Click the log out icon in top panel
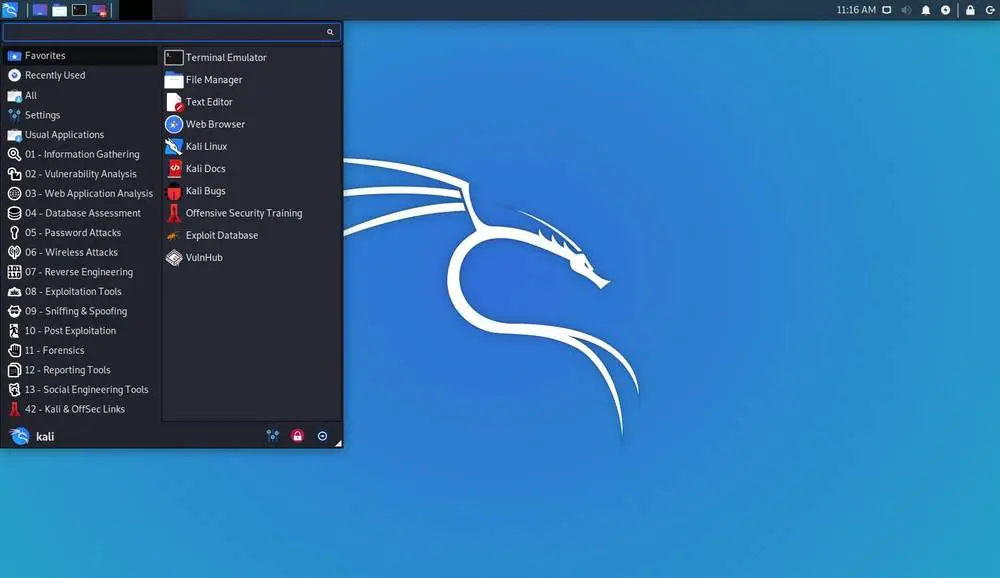This screenshot has width=1000, height=578. 990,10
